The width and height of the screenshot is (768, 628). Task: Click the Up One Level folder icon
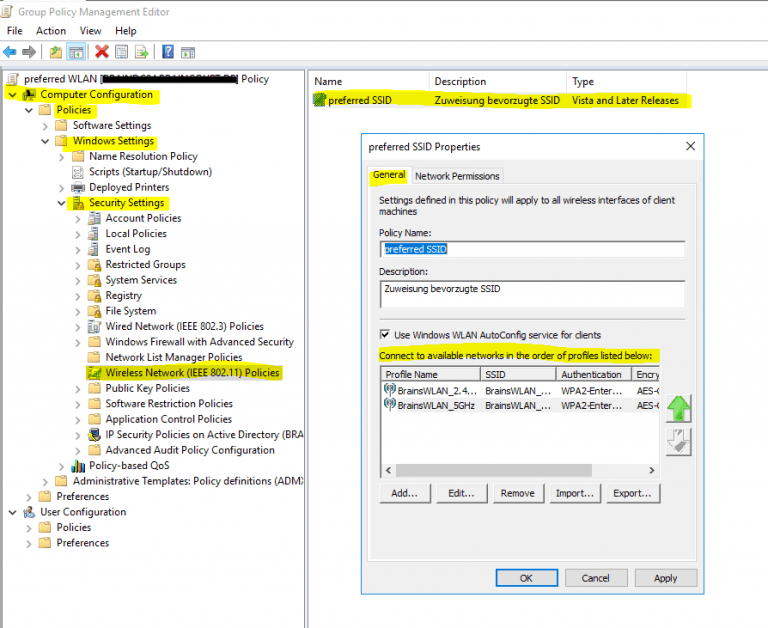pos(56,51)
